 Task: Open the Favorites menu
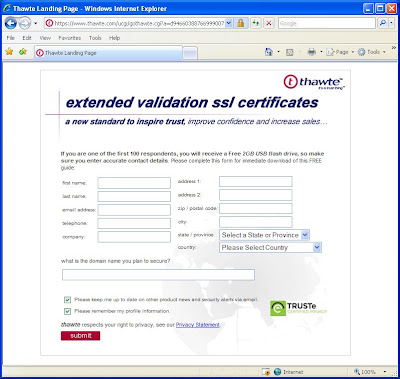click(x=70, y=38)
